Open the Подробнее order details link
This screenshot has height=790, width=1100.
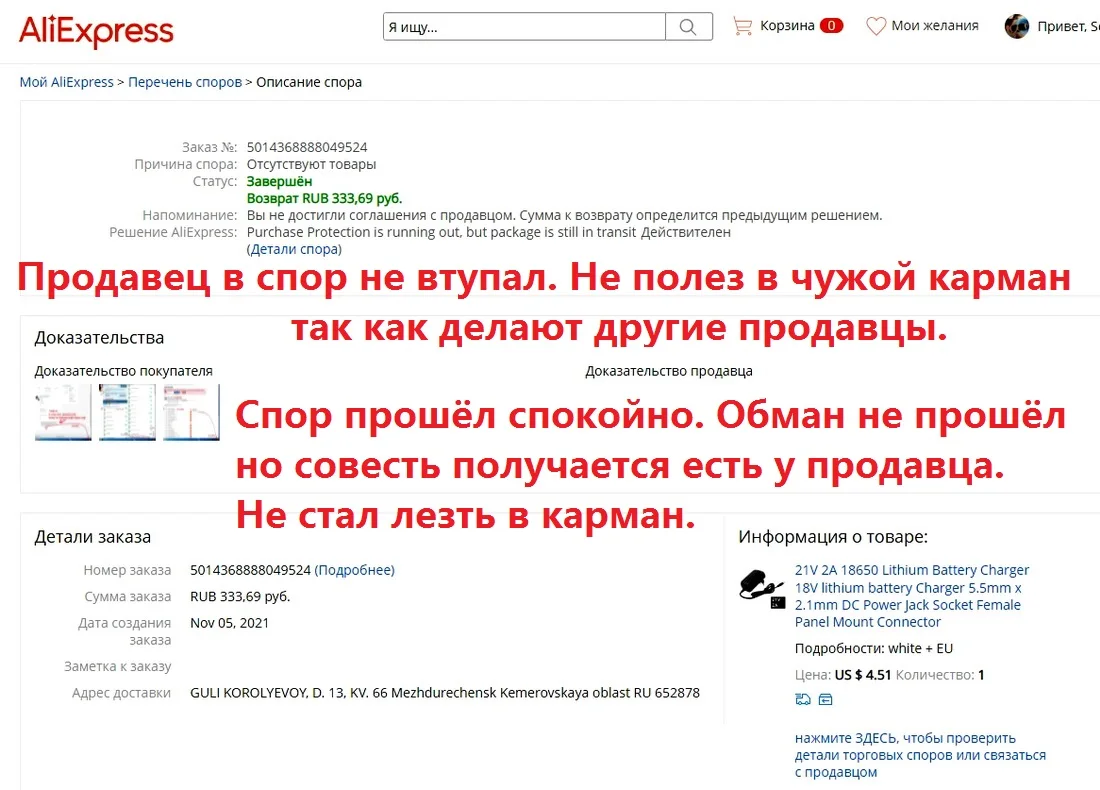point(354,570)
